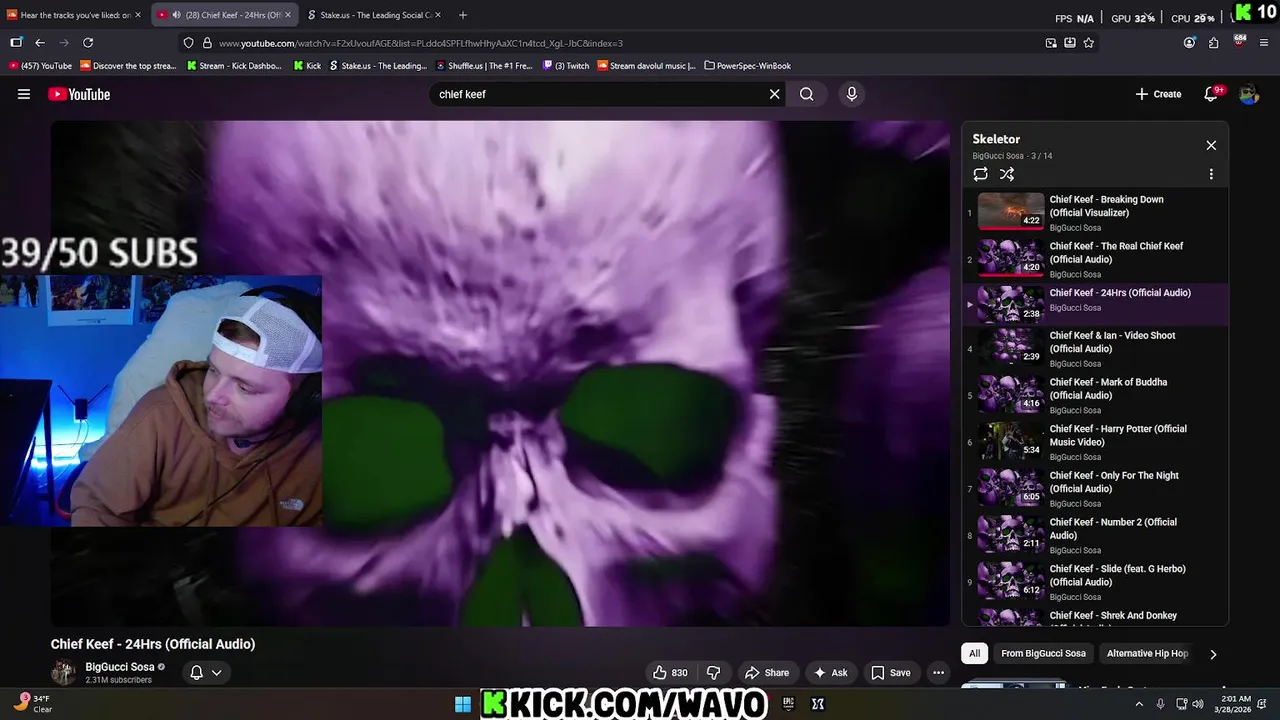The height and width of the screenshot is (720, 1280).
Task: Open the Shuffle.us bookmark
Action: pos(486,66)
